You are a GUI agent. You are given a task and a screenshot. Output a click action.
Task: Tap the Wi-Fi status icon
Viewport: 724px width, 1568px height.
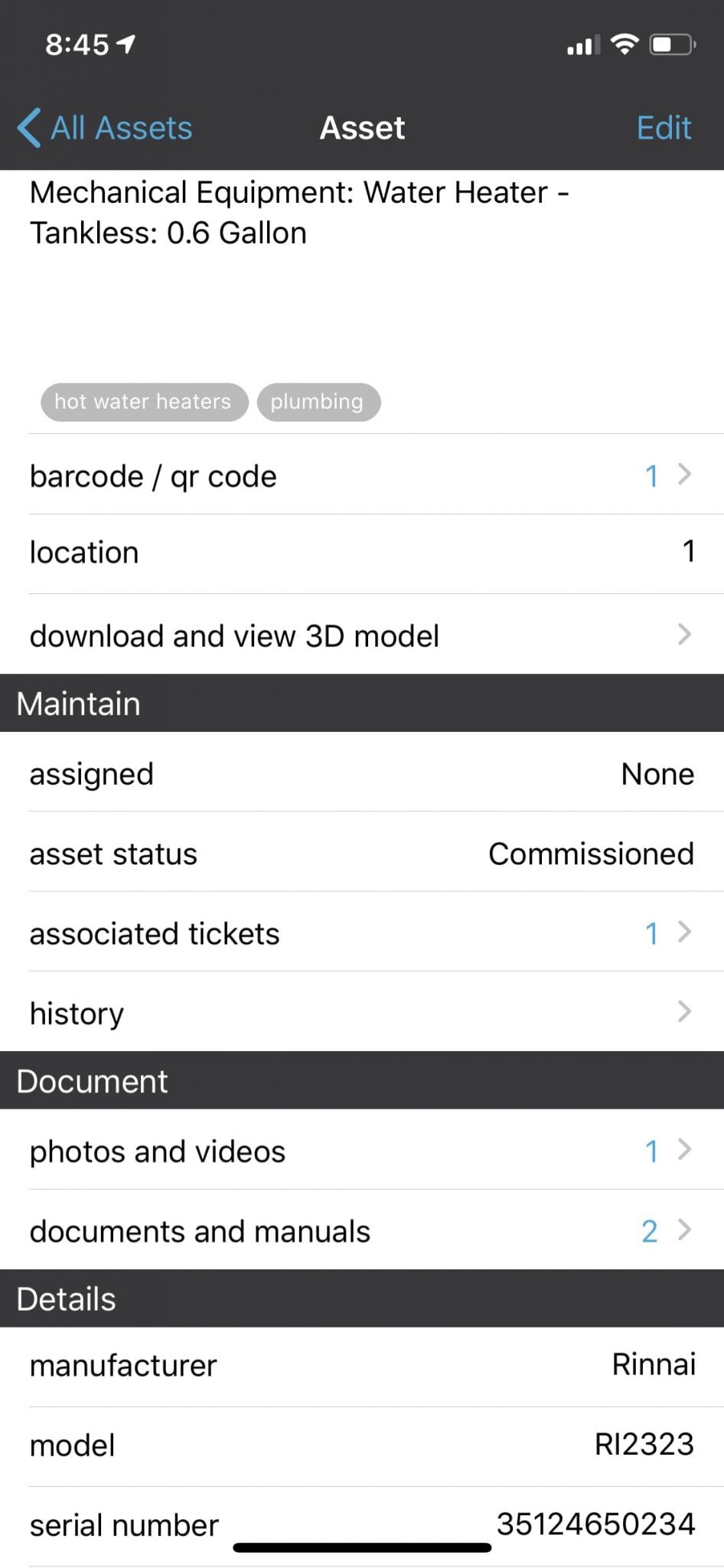(625, 44)
